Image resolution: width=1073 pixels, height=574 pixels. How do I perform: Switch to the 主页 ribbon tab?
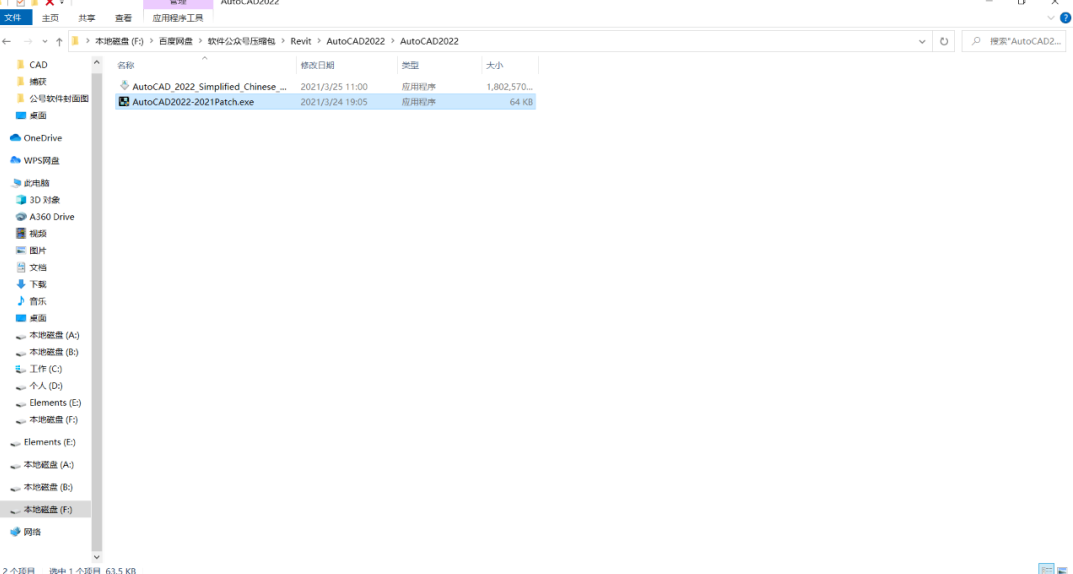tap(51, 18)
